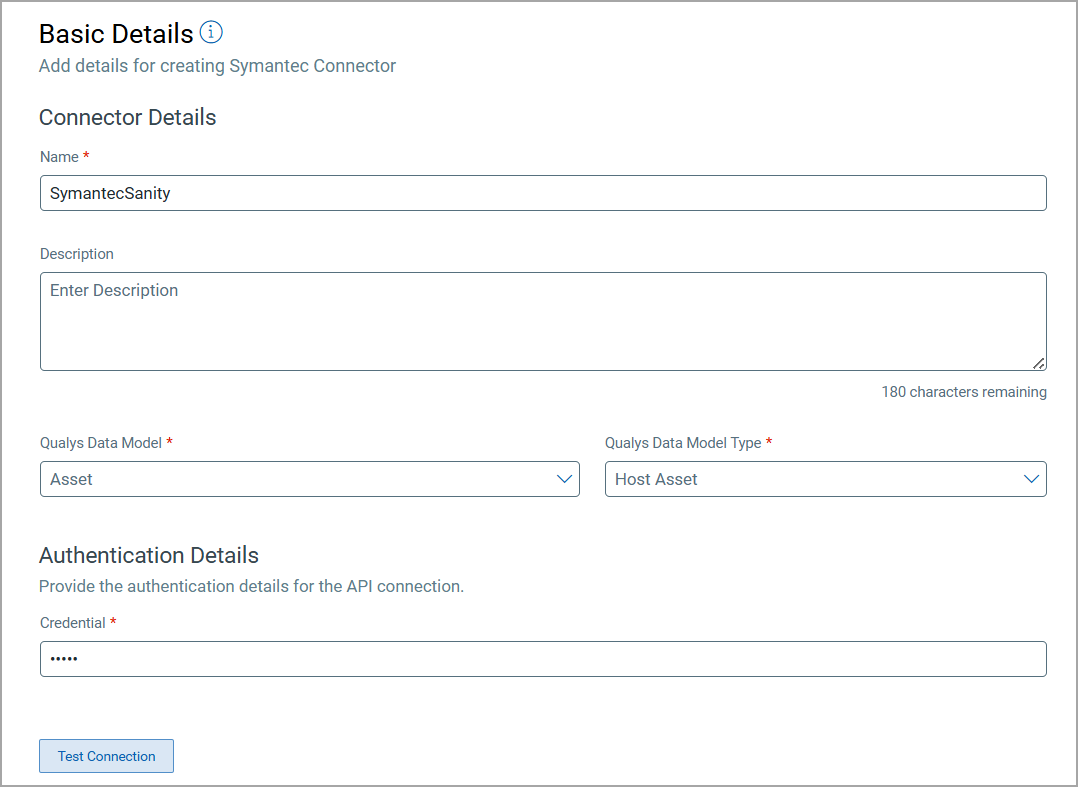Focus the Enter Description text area
Image resolution: width=1078 pixels, height=787 pixels.
(543, 321)
